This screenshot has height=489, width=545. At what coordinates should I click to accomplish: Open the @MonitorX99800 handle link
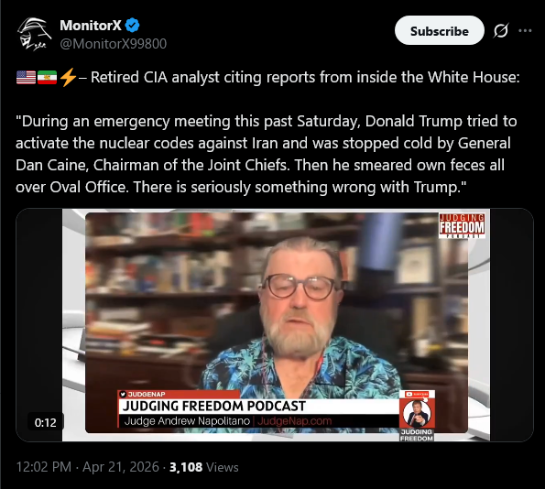[113, 44]
